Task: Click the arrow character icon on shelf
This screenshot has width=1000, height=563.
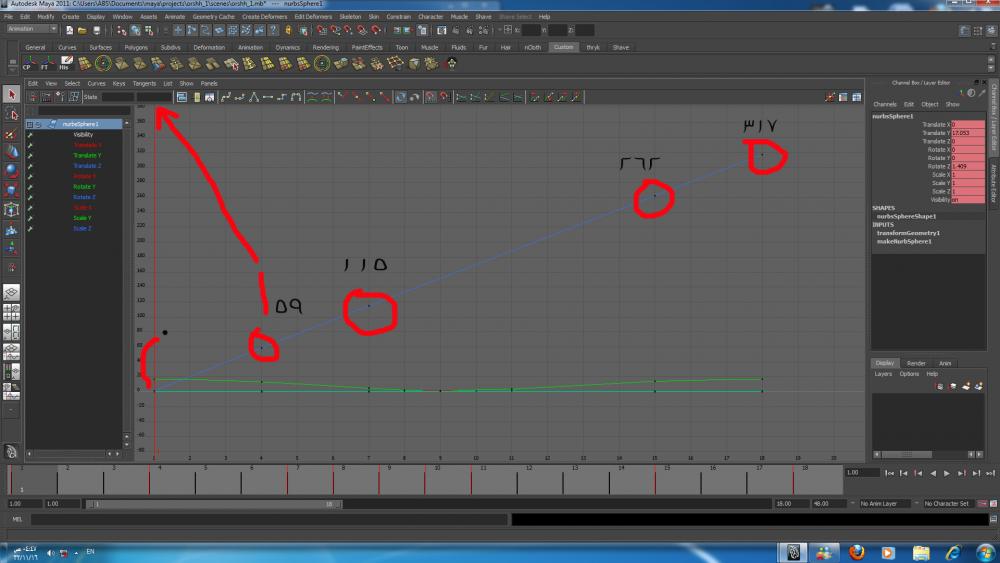Action: coord(452,63)
